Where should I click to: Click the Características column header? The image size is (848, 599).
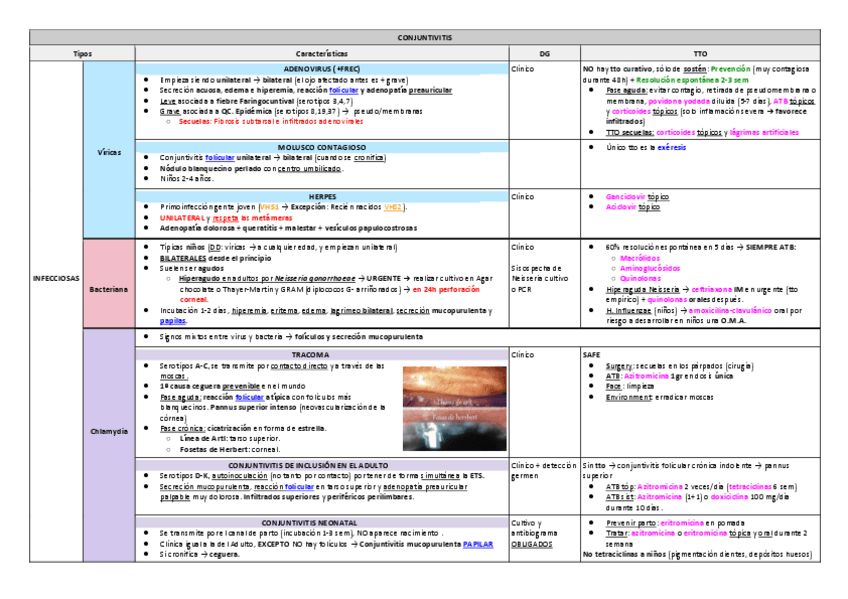[320, 51]
